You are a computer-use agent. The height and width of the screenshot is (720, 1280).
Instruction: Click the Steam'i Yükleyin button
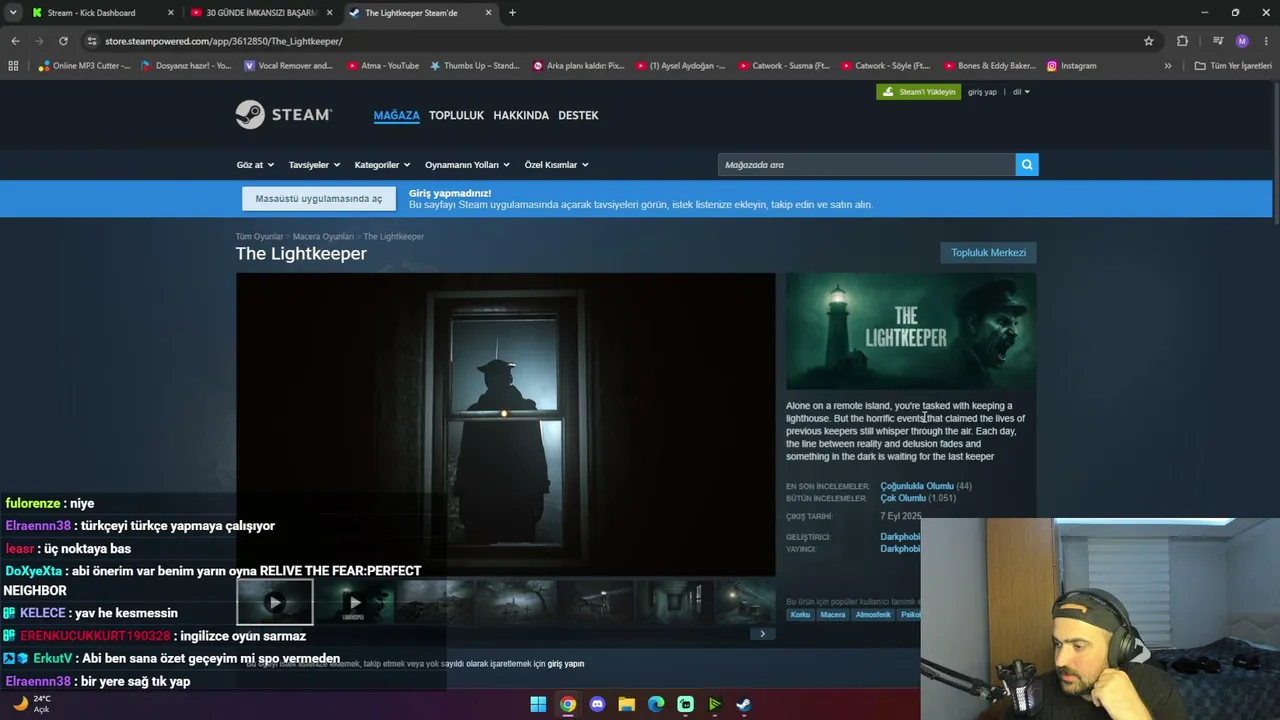919,92
